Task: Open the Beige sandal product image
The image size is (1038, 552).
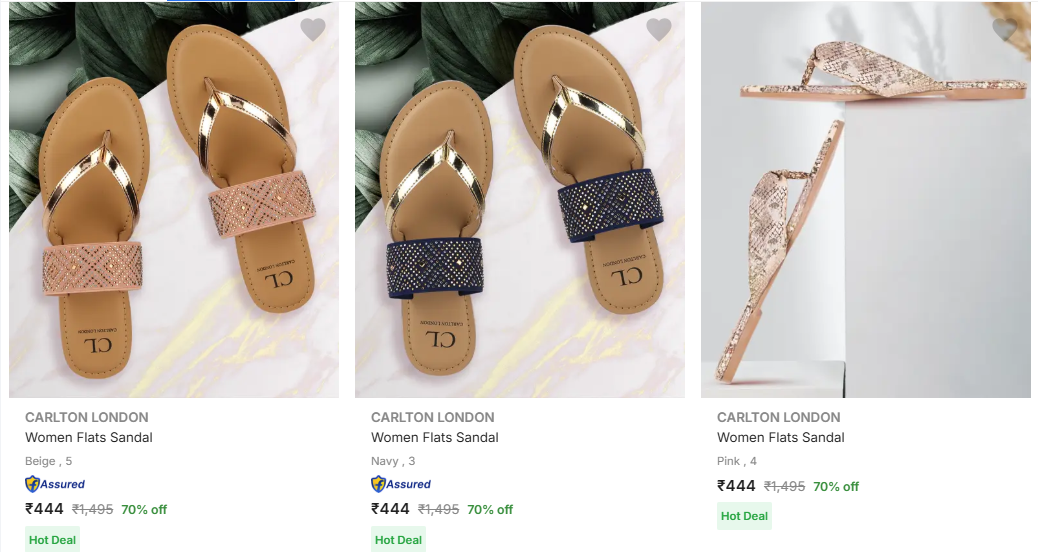Action: [174, 200]
